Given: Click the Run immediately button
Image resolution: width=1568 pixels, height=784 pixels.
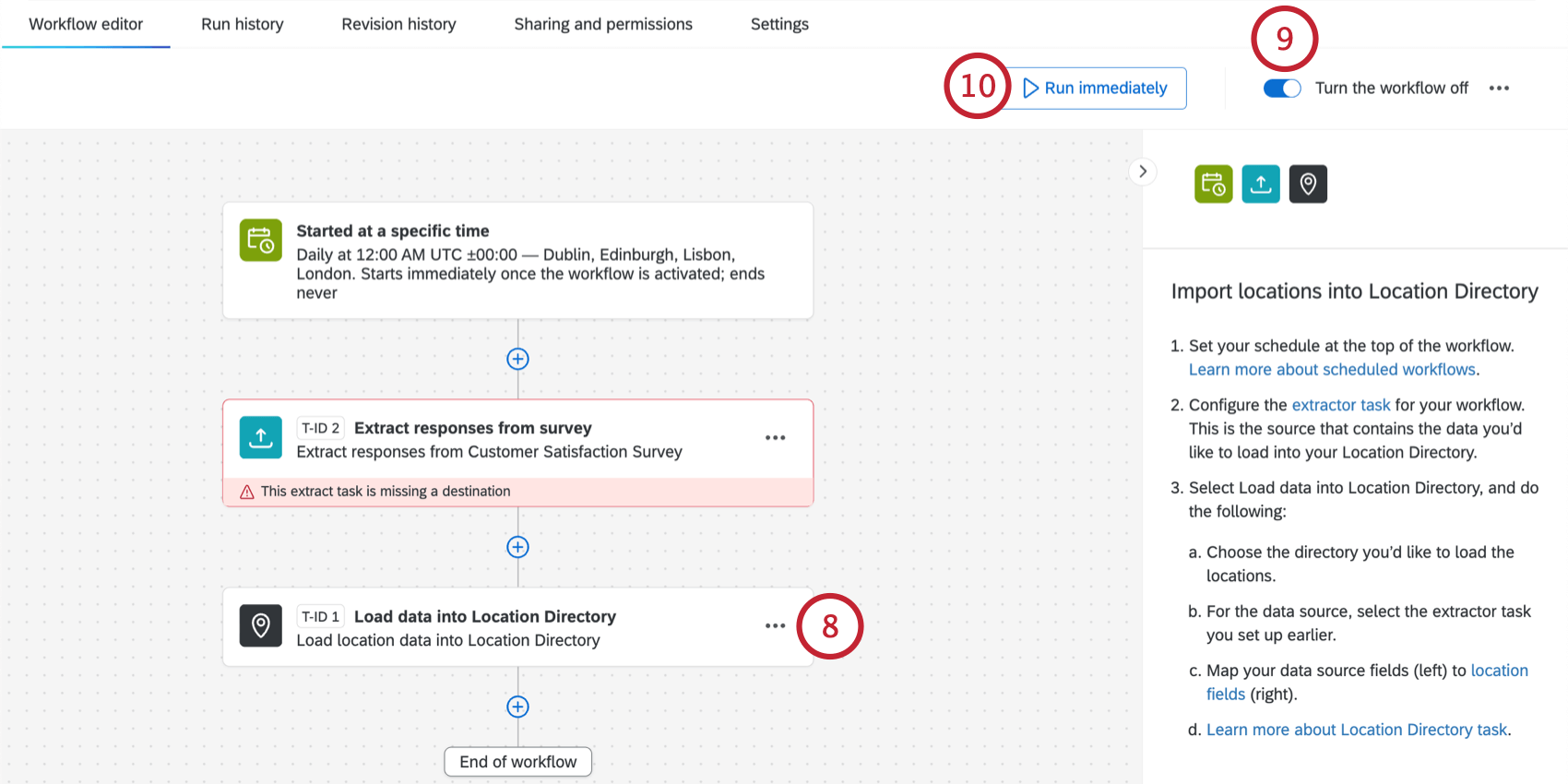Looking at the screenshot, I should (x=1095, y=88).
